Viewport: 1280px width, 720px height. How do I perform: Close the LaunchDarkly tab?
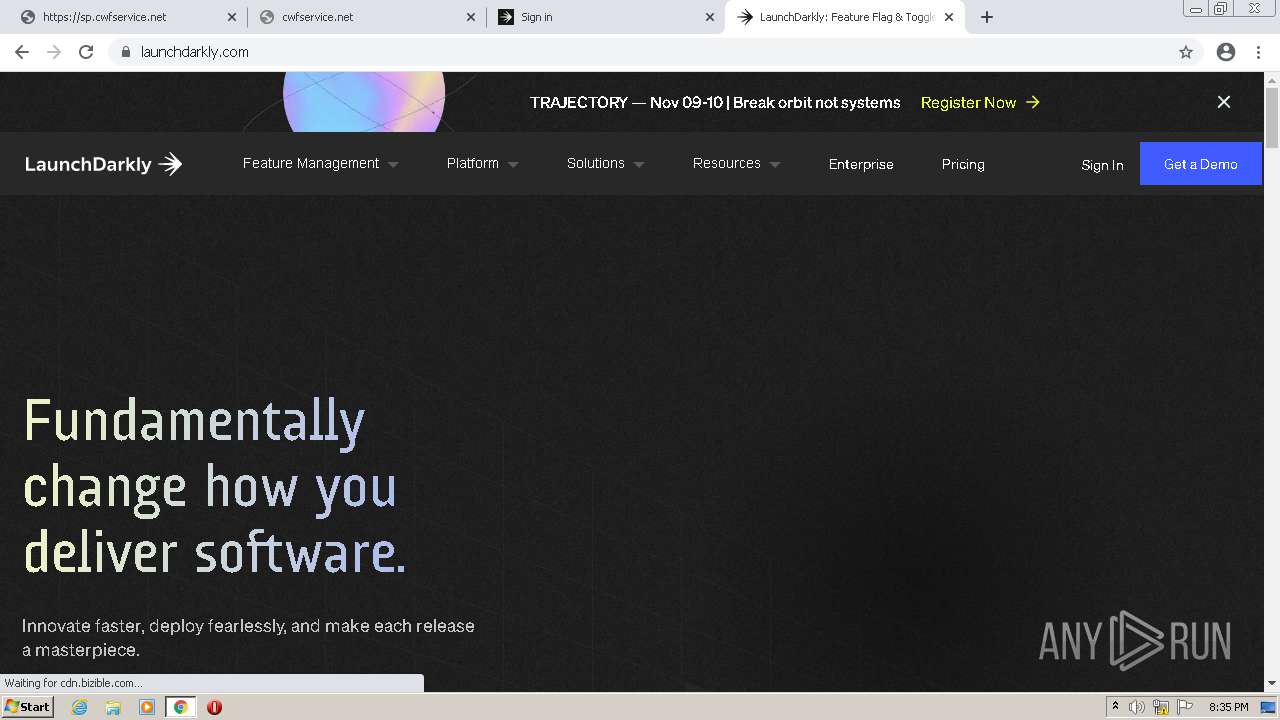pyautogui.click(x=949, y=17)
